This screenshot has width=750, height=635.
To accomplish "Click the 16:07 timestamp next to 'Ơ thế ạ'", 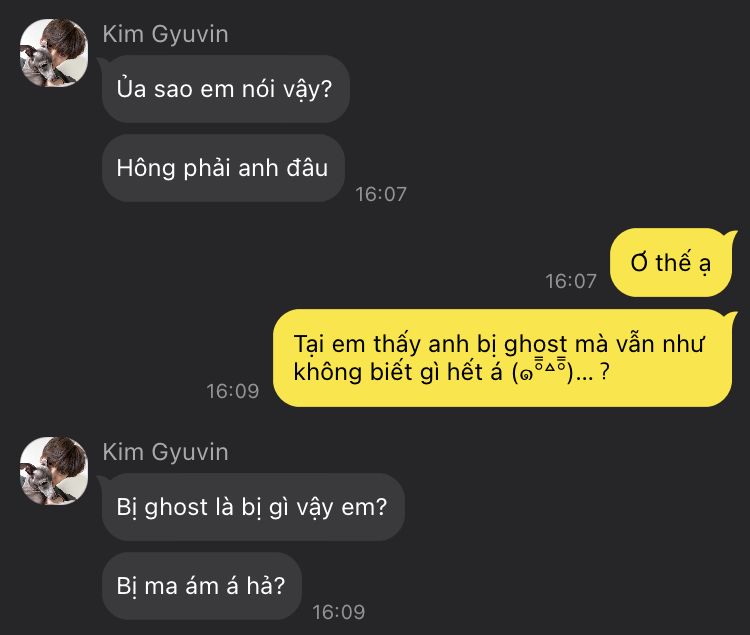I will click(x=571, y=281).
